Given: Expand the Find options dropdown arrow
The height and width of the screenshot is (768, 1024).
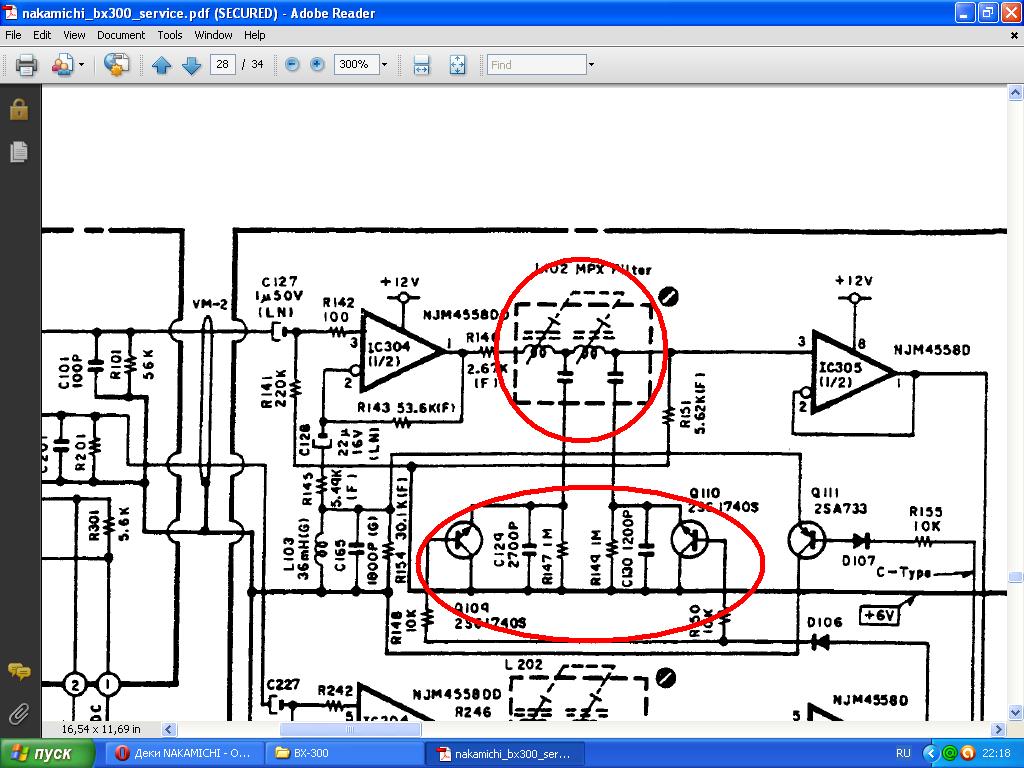Looking at the screenshot, I should [591, 65].
